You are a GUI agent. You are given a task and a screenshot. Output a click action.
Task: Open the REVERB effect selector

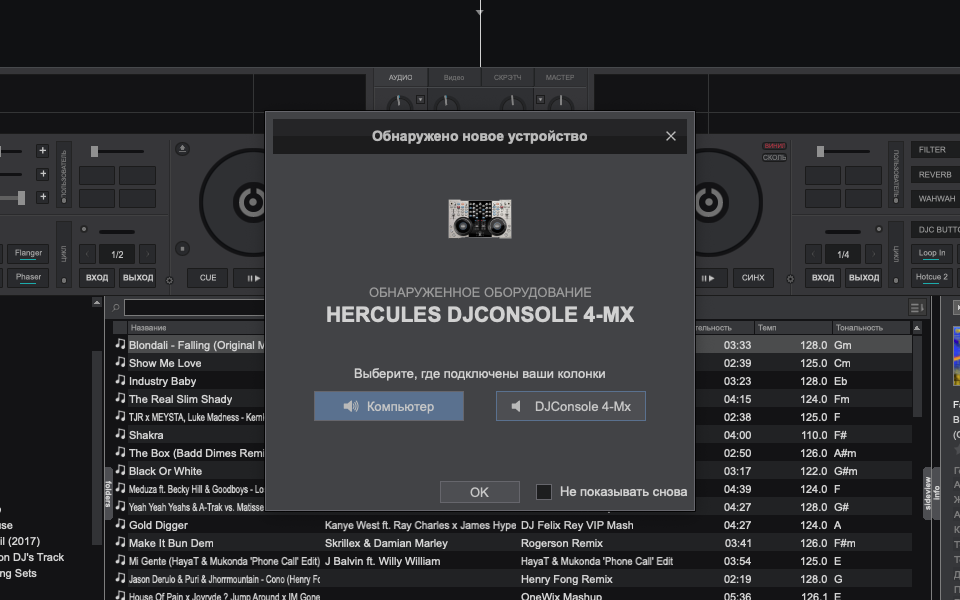pos(934,174)
